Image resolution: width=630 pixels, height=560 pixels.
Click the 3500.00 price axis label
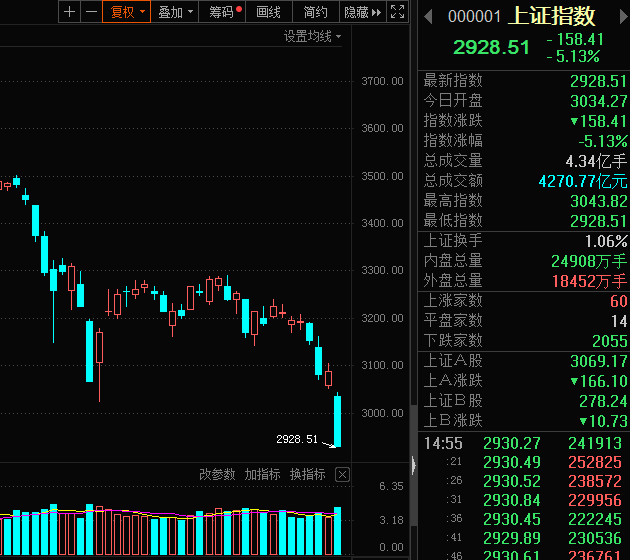(x=382, y=176)
